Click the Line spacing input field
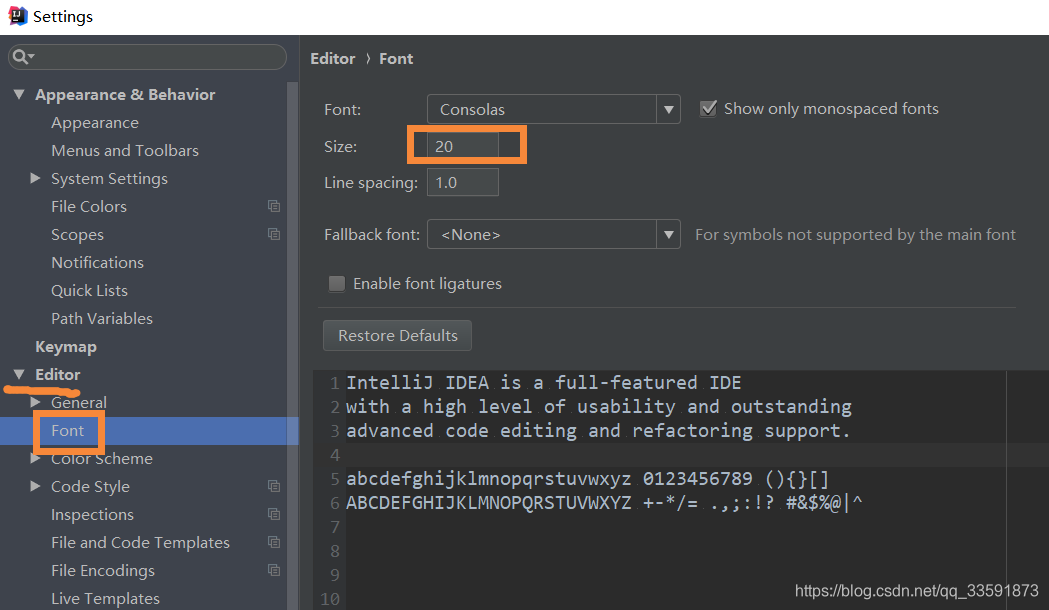The image size is (1049, 610). point(463,182)
